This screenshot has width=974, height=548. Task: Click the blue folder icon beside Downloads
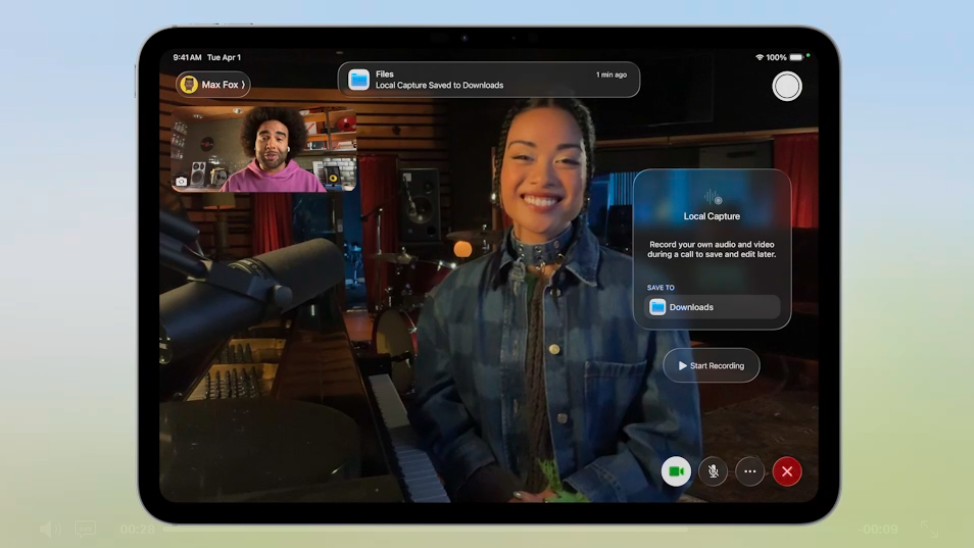tap(657, 307)
